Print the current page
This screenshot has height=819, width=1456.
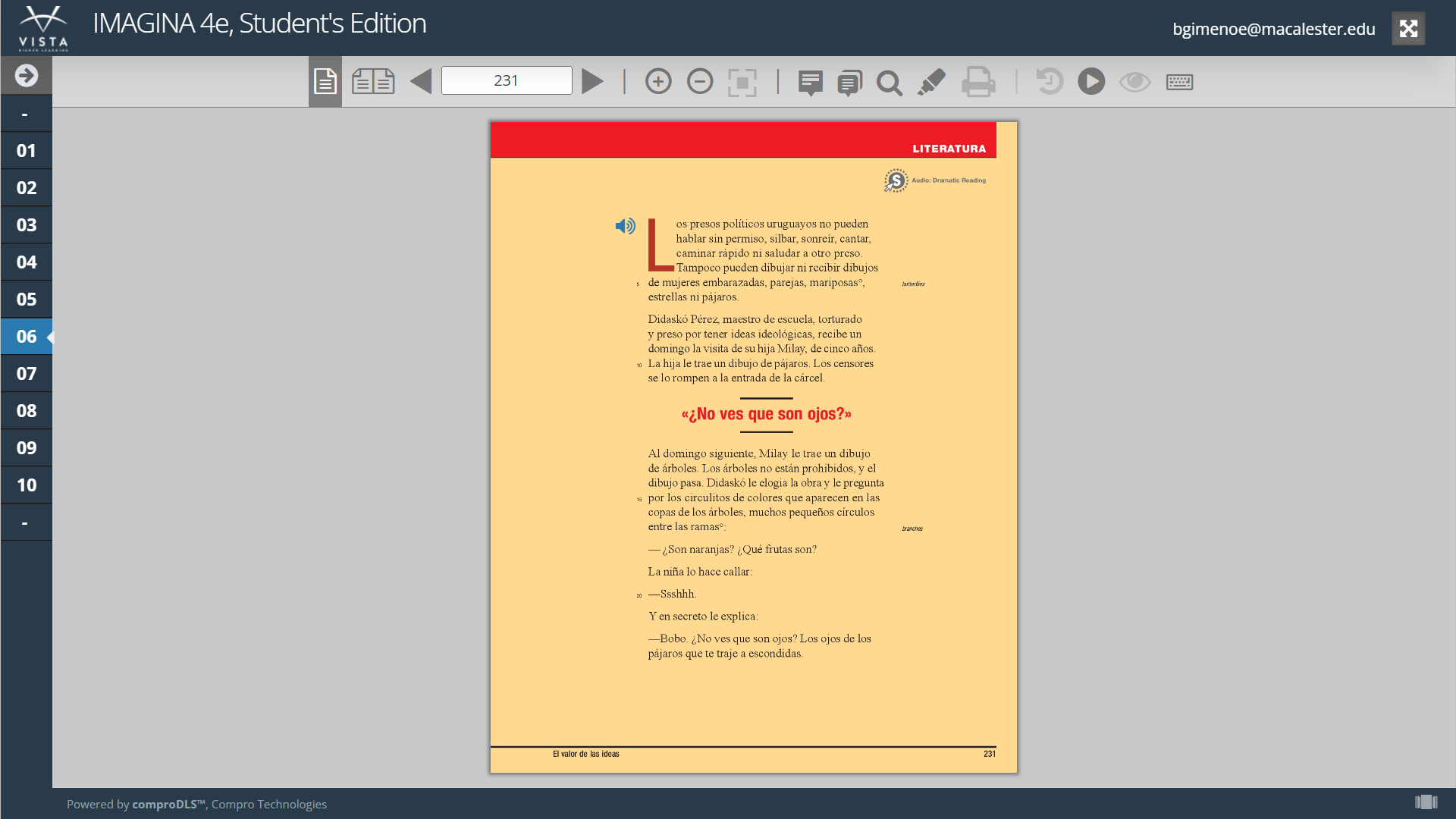tap(978, 82)
